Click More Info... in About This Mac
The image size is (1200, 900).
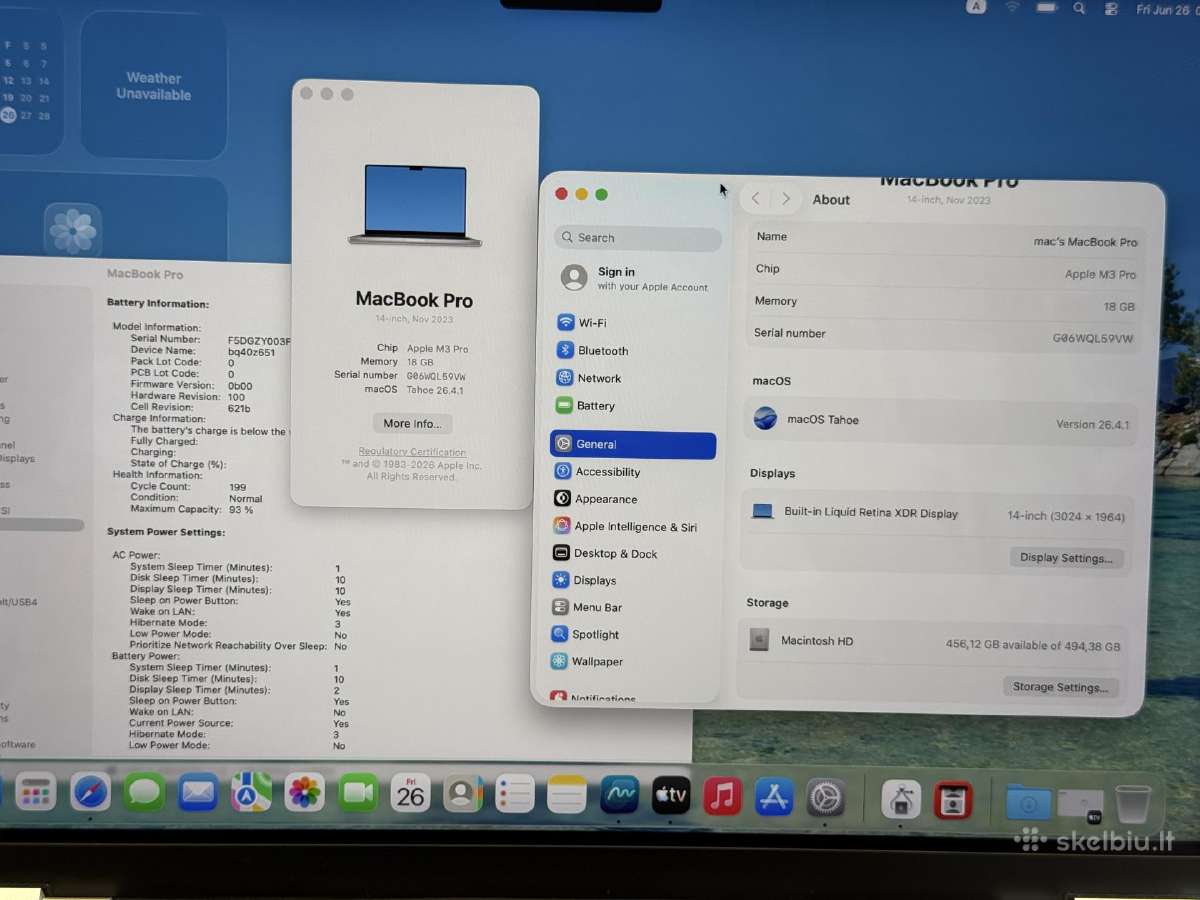[412, 424]
